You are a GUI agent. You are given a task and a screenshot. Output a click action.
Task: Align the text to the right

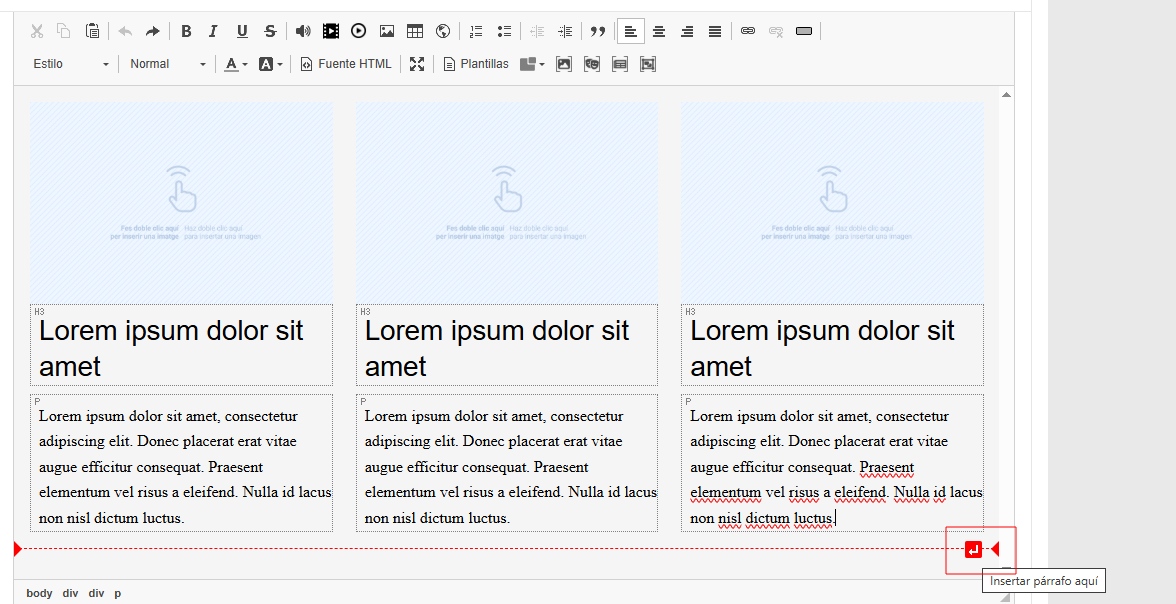(687, 32)
